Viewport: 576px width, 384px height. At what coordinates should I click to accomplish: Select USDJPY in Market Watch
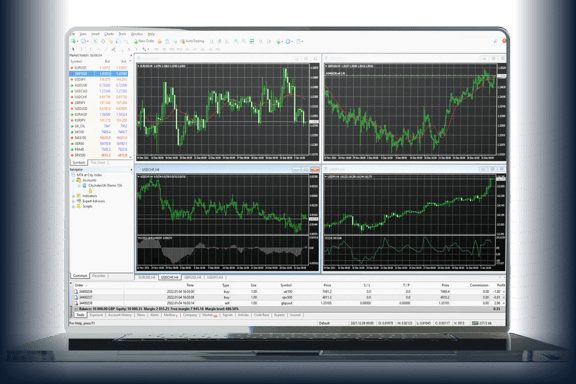99,79
